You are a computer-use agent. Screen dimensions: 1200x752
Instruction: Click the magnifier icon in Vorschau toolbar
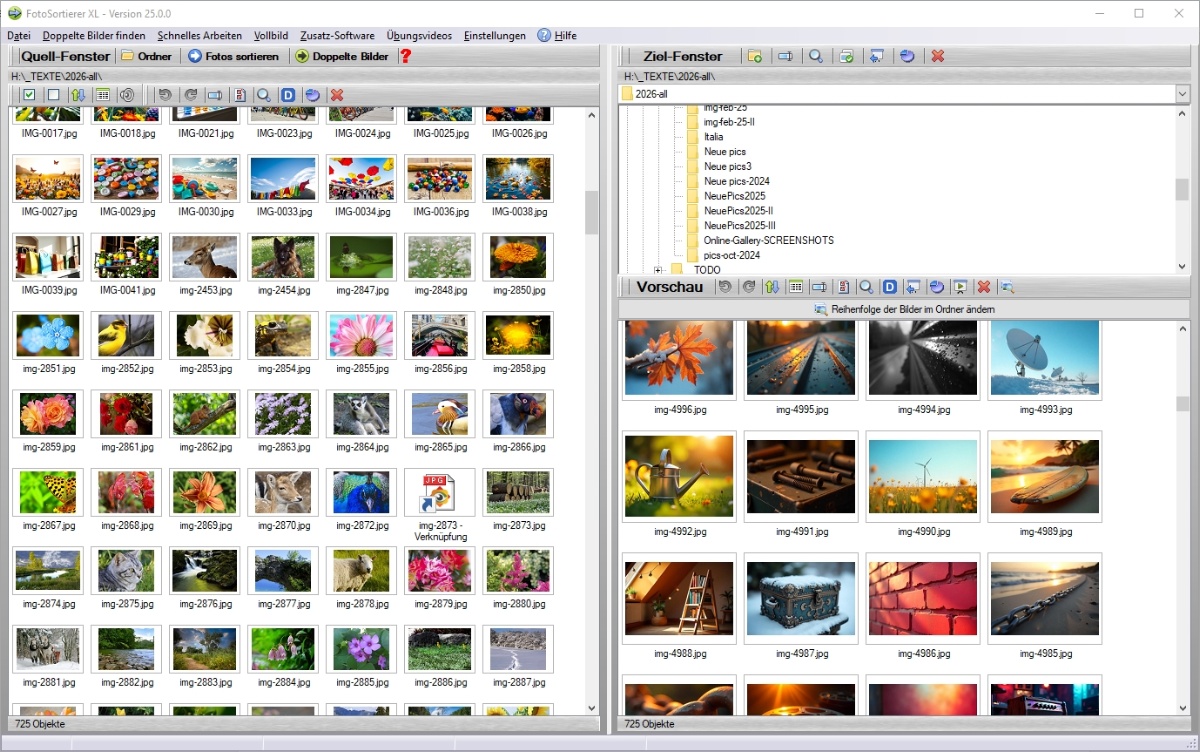click(x=866, y=287)
